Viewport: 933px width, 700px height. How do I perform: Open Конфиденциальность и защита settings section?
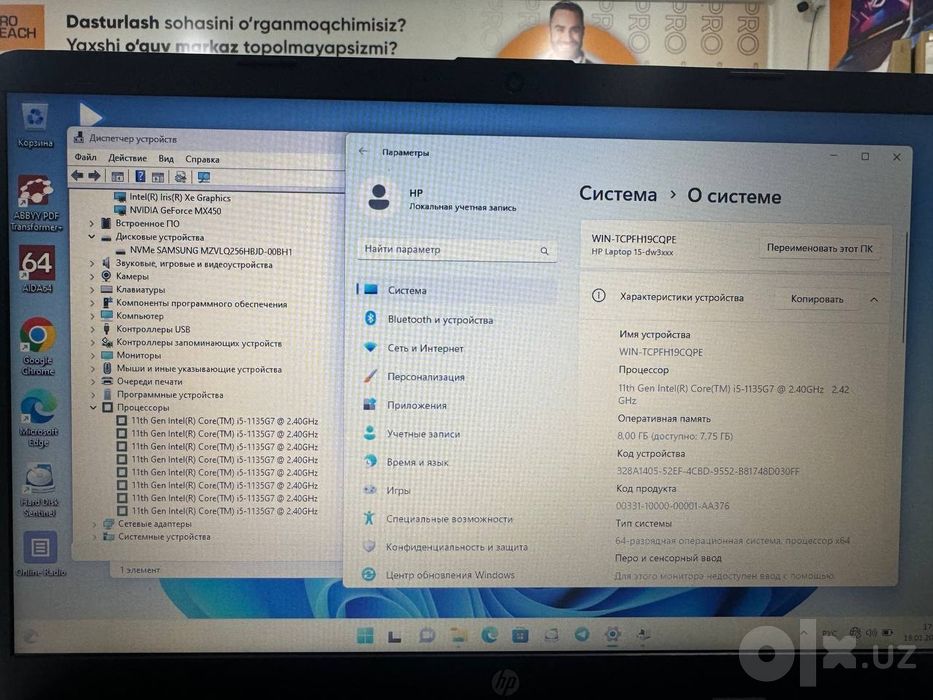(x=456, y=546)
